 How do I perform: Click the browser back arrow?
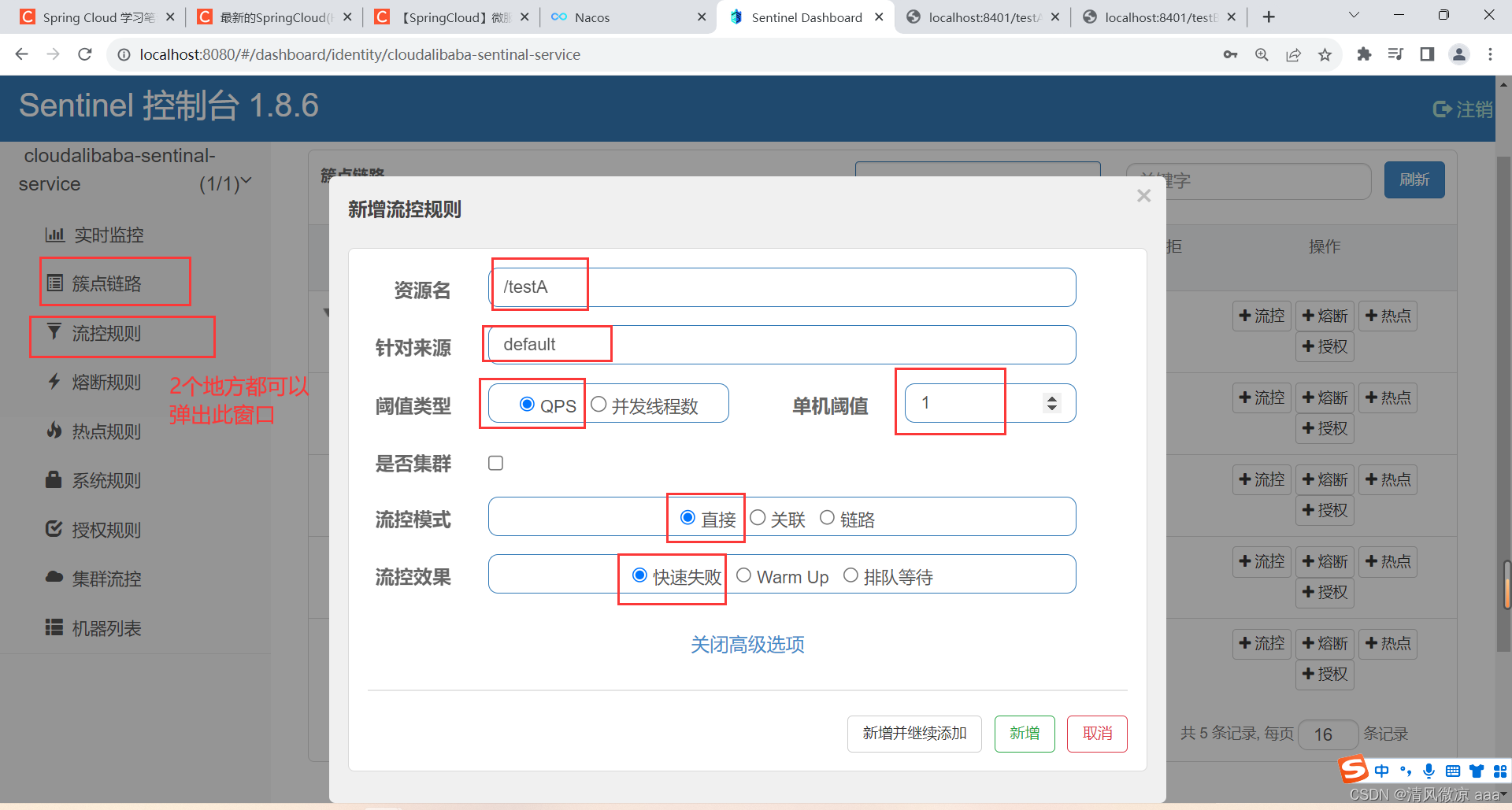(21, 54)
